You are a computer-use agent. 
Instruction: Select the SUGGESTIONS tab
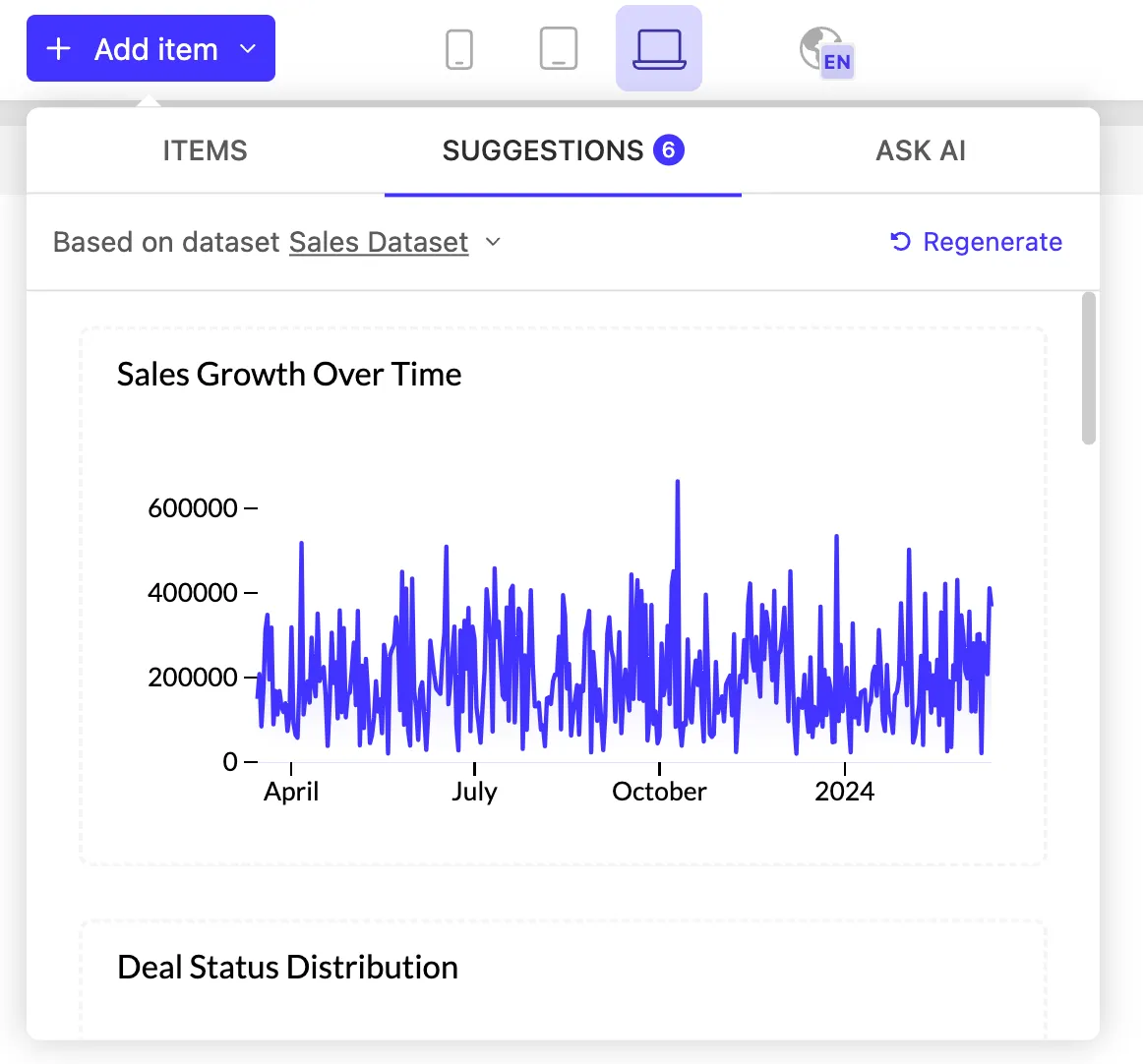[563, 150]
